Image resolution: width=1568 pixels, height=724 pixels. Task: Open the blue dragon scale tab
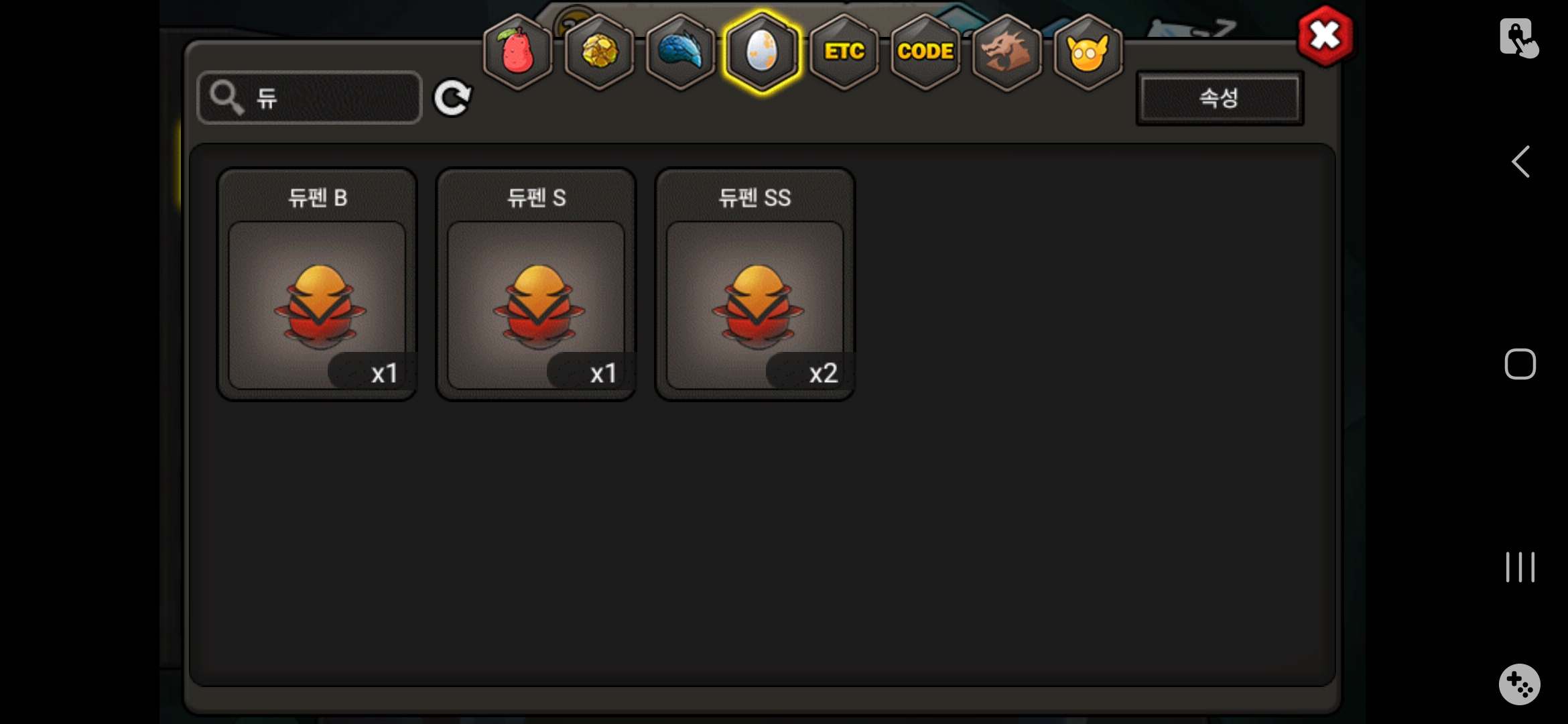coord(680,52)
